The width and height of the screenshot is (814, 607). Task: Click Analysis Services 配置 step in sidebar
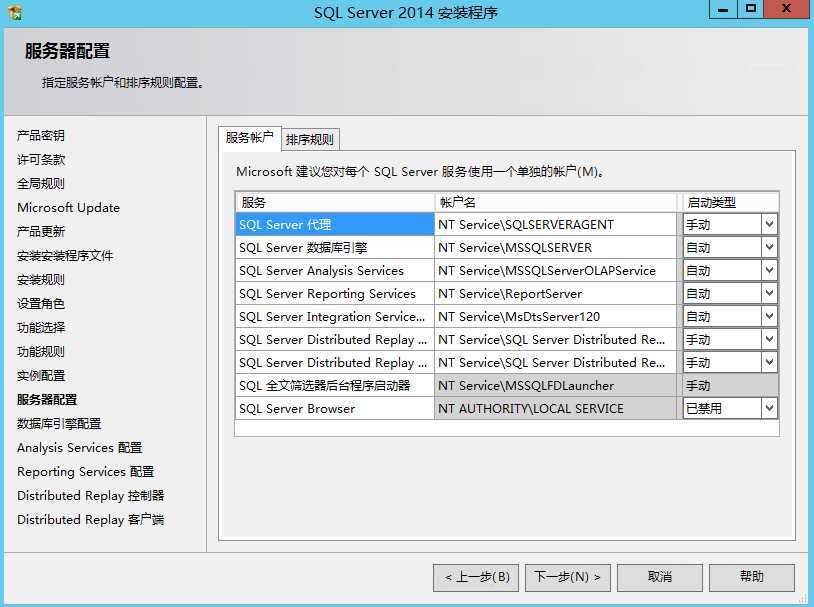79,448
